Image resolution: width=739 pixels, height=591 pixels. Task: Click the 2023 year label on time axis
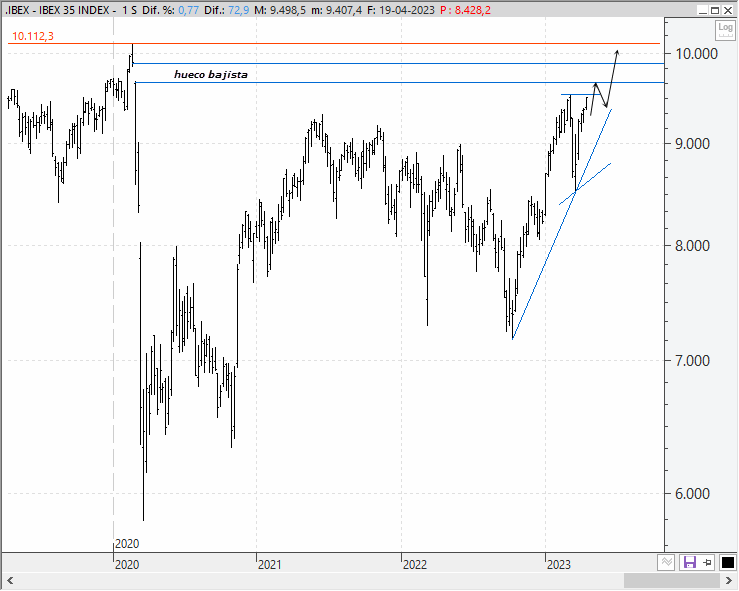click(x=558, y=564)
